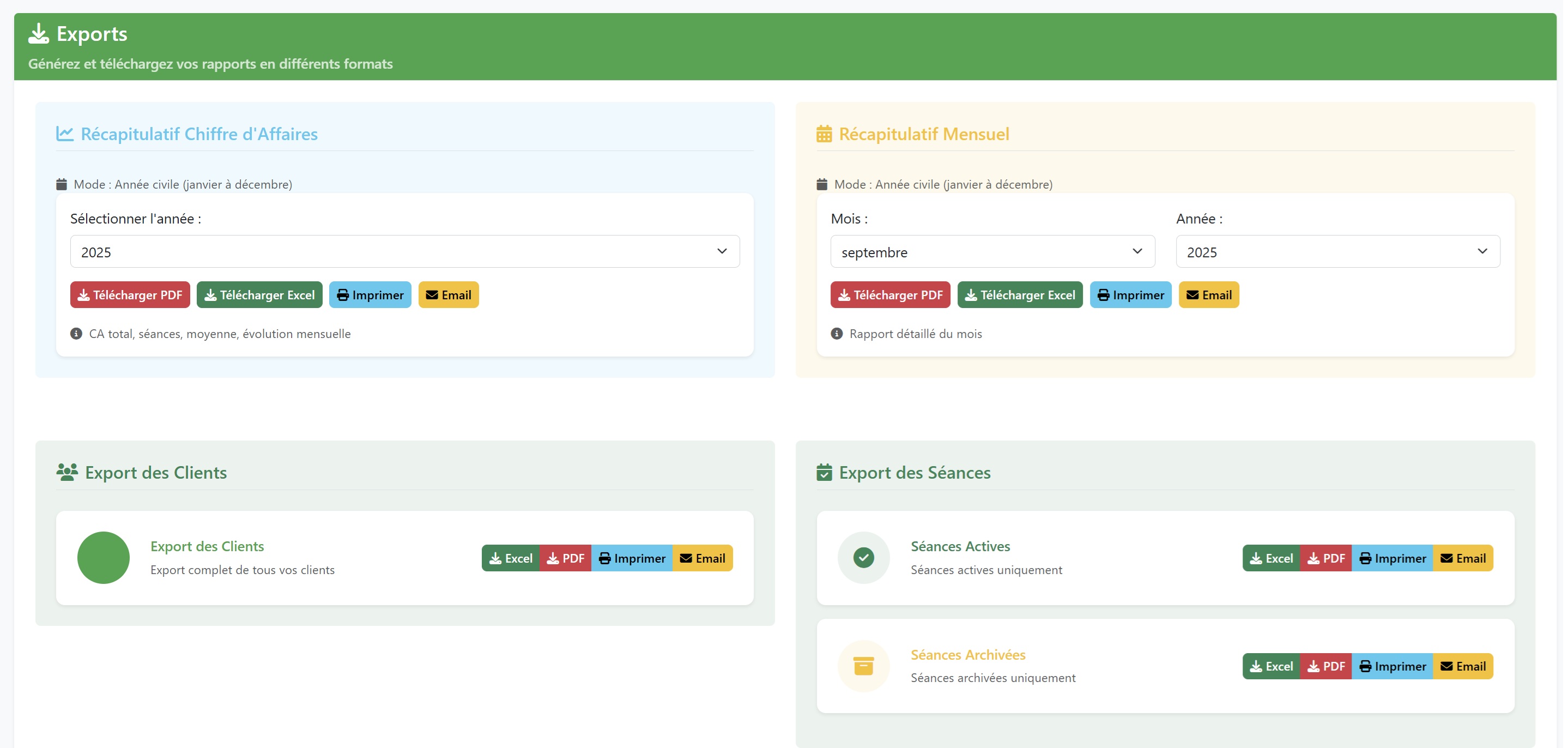This screenshot has height=748, width=1568.
Task: Print the Séances Actives export
Action: 1392,558
